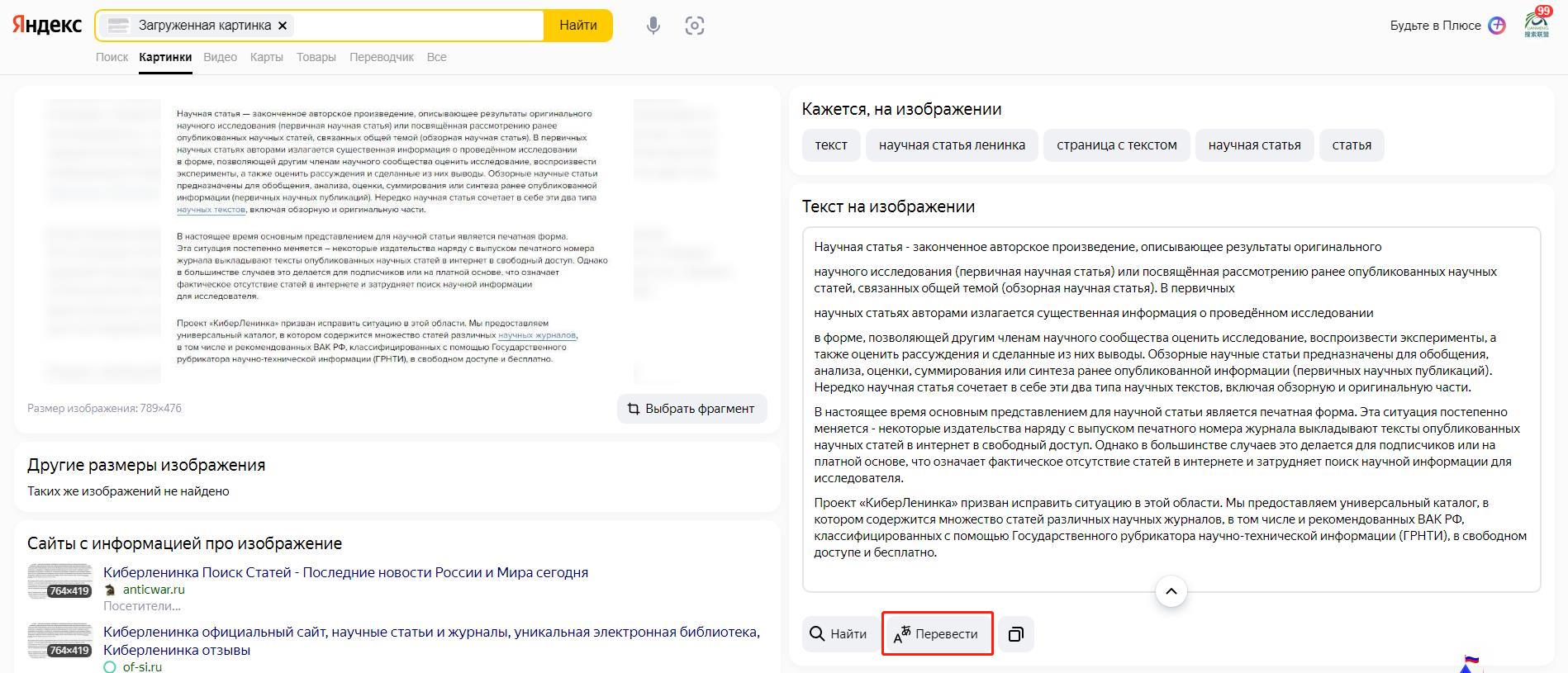
Task: Open the Будьте в Плюсе link
Action: click(1436, 26)
